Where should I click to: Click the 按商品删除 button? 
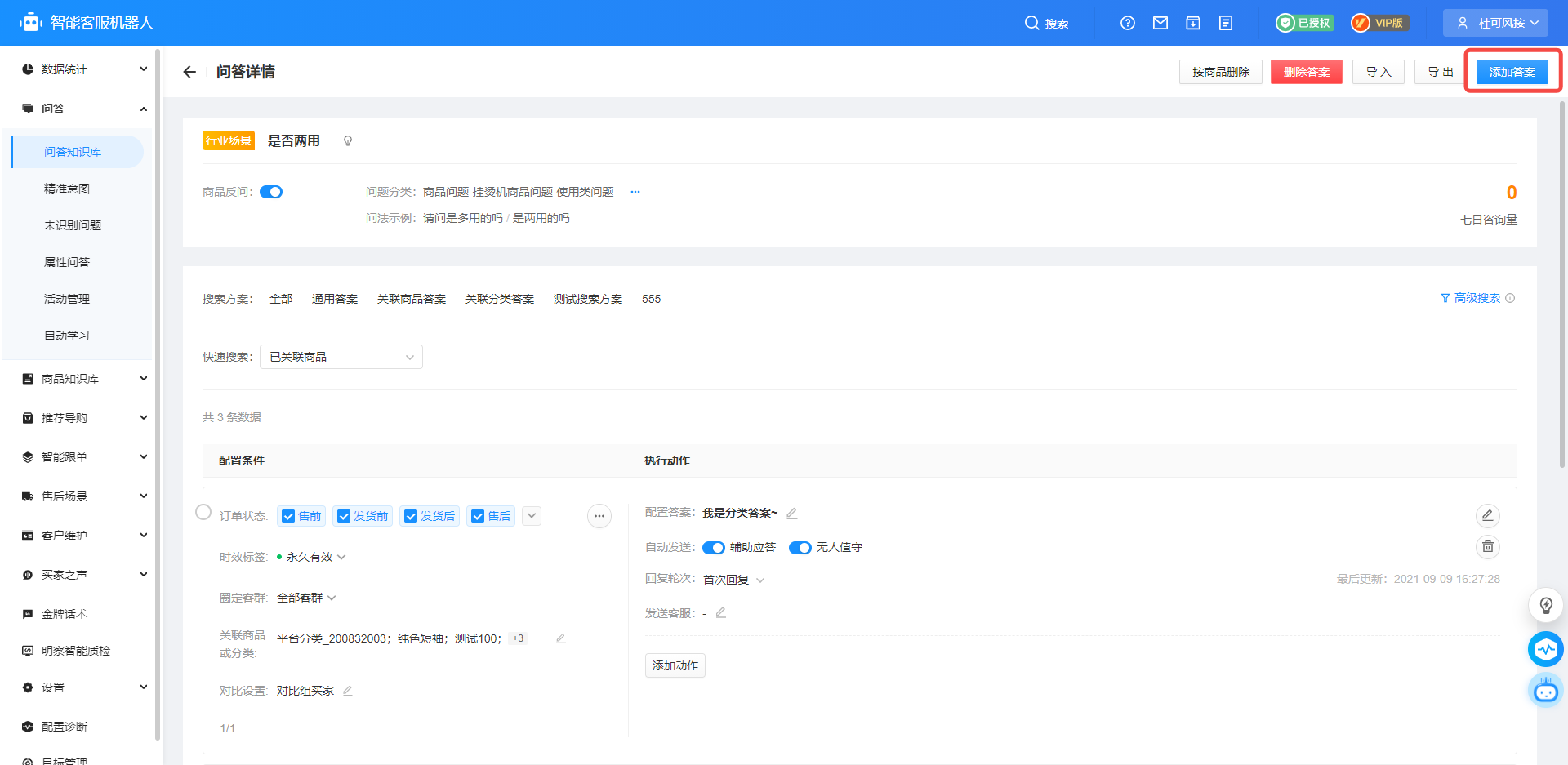pos(1221,72)
